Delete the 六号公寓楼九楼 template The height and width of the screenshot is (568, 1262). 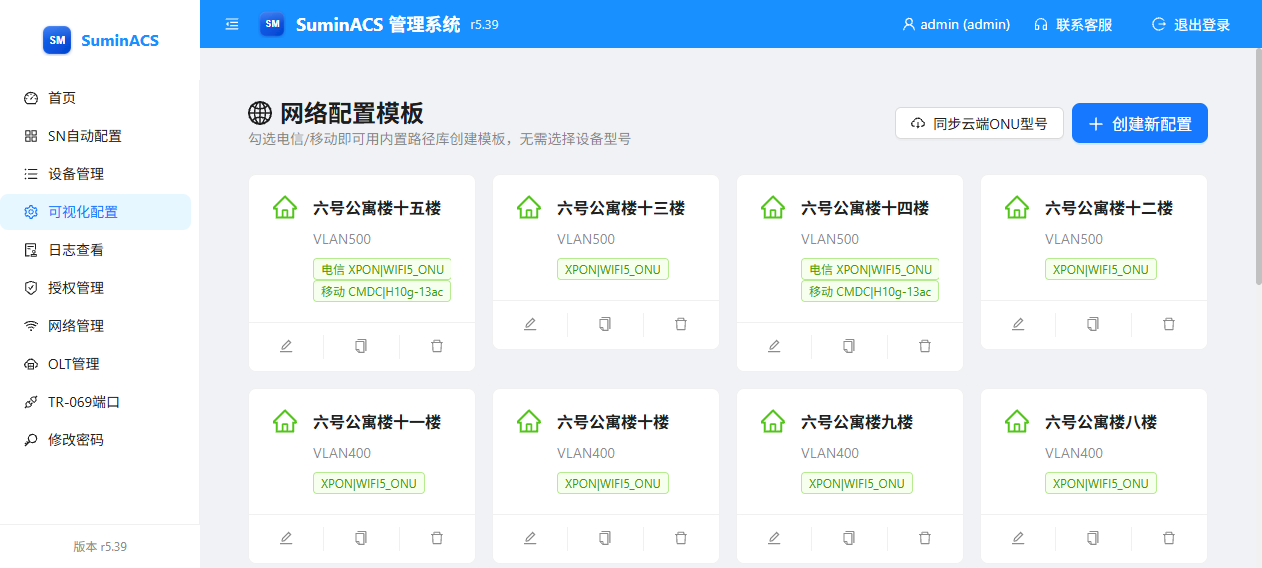tap(925, 538)
